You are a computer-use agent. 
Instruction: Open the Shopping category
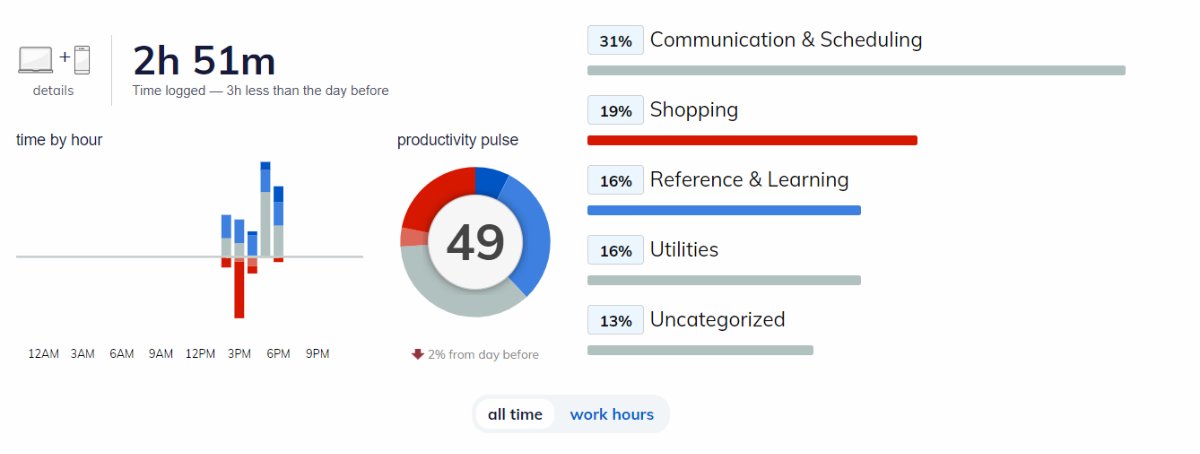tap(693, 110)
